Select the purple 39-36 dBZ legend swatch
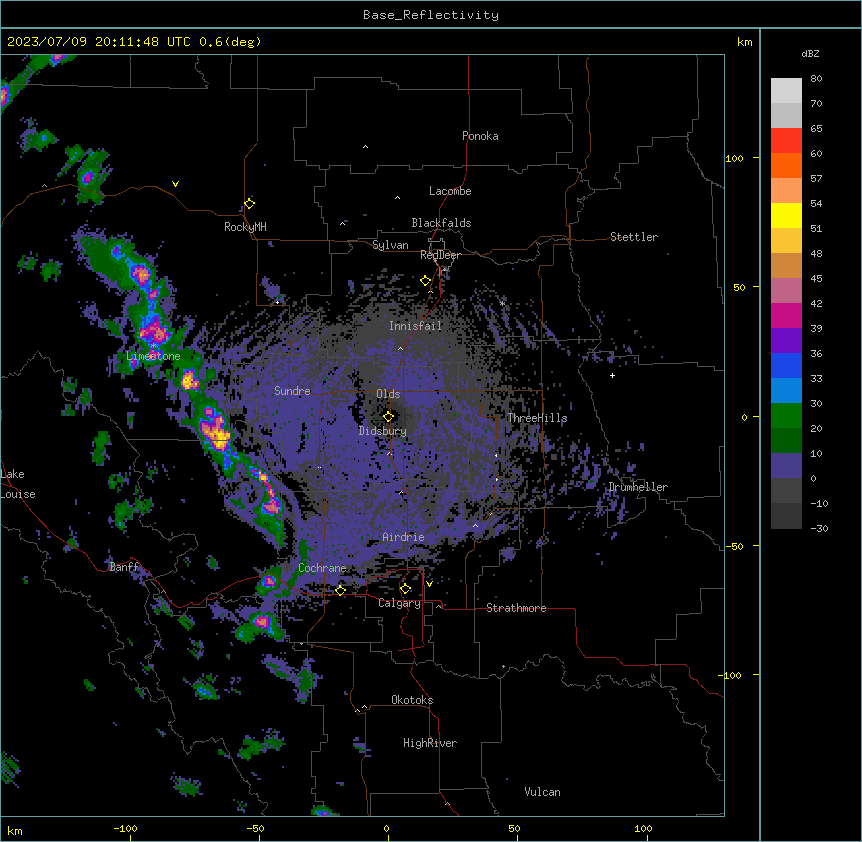862x842 pixels. pyautogui.click(x=786, y=341)
